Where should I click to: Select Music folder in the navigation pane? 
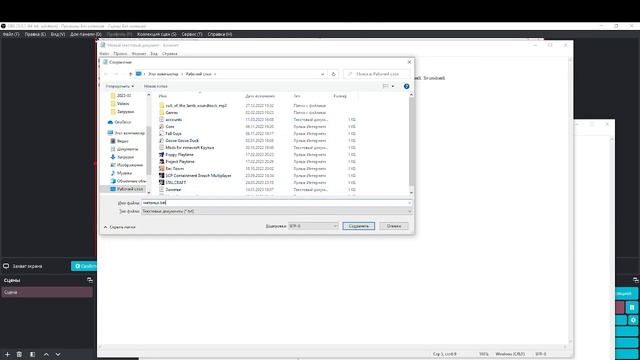click(121, 173)
